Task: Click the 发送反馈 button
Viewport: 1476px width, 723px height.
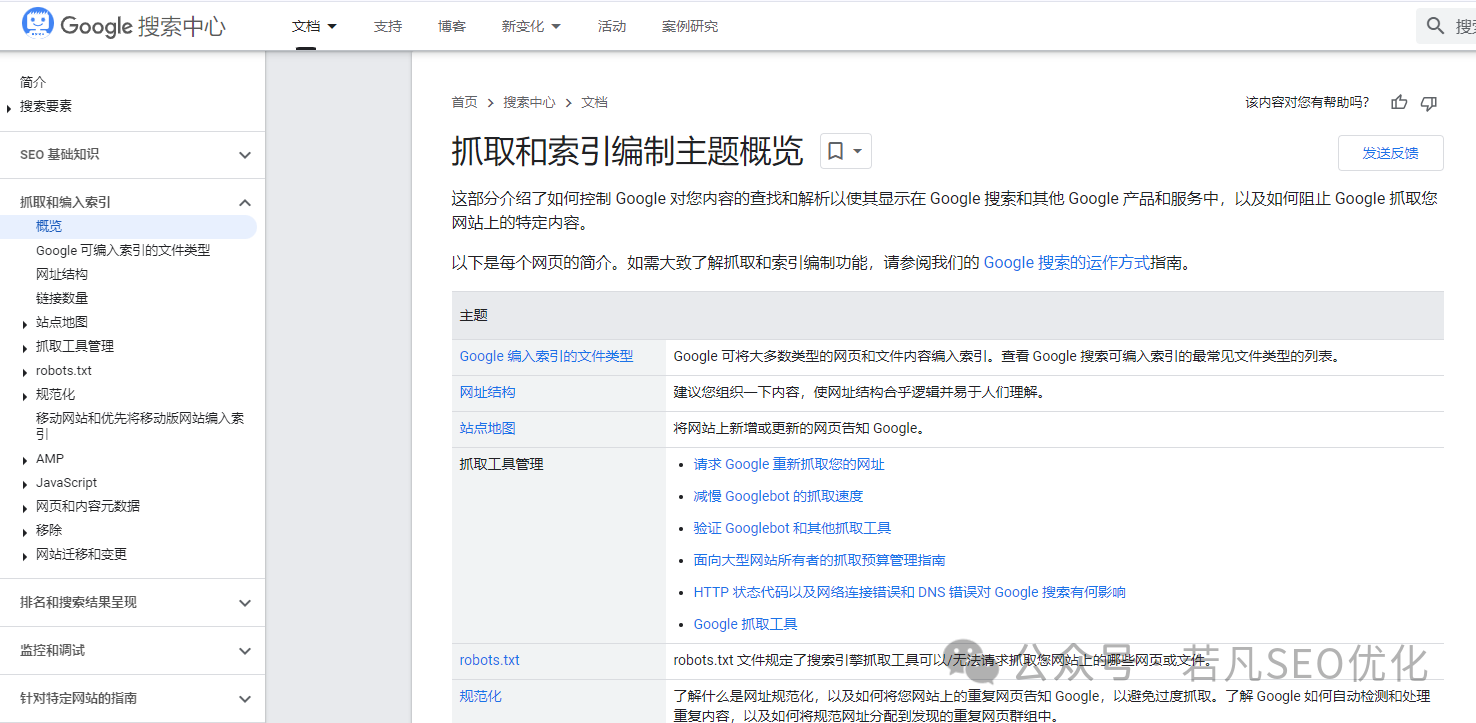Action: coord(1390,153)
